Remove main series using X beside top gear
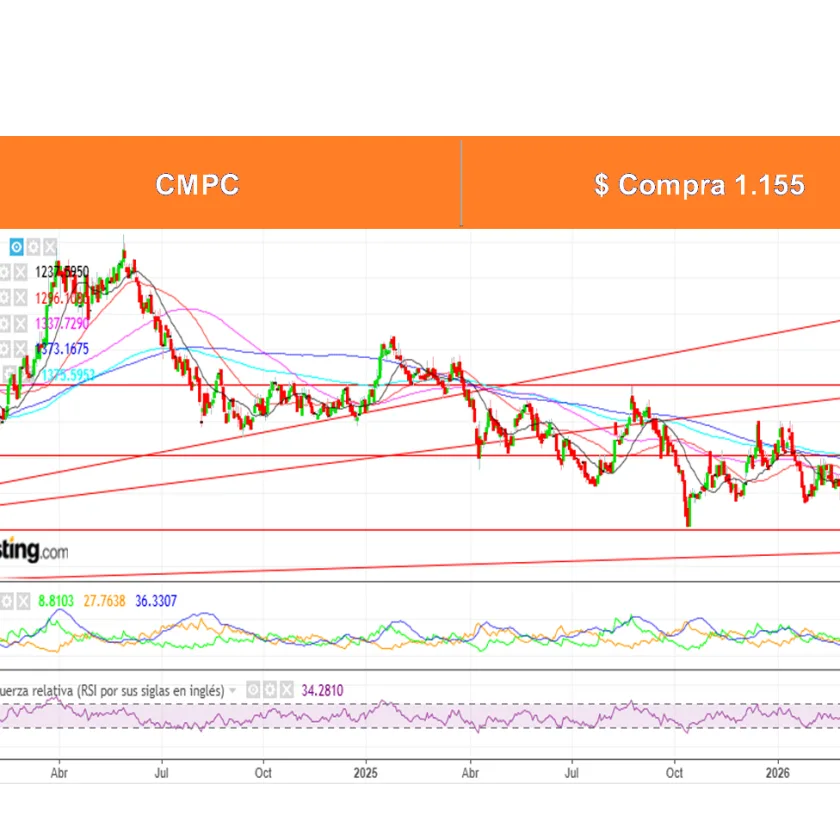Image resolution: width=840 pixels, height=840 pixels. (50, 245)
